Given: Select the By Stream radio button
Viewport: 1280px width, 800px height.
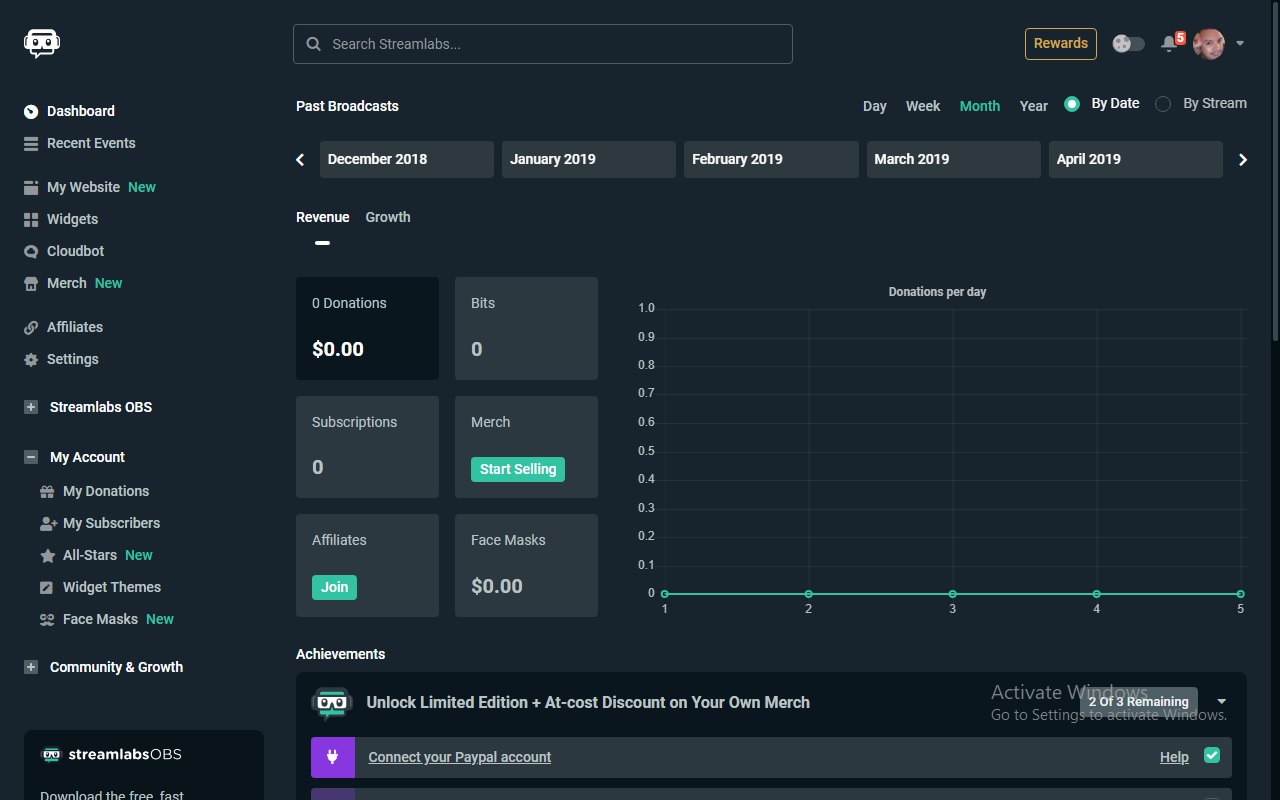Looking at the screenshot, I should 1163,104.
